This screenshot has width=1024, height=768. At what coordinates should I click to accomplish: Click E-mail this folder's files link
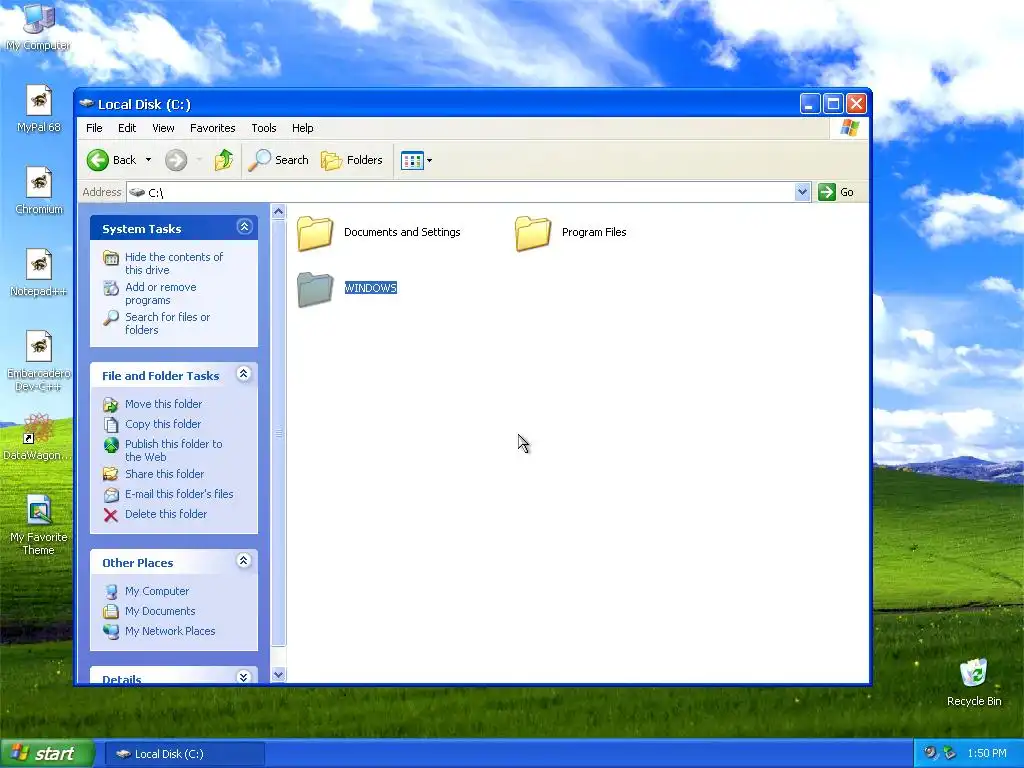(x=179, y=494)
